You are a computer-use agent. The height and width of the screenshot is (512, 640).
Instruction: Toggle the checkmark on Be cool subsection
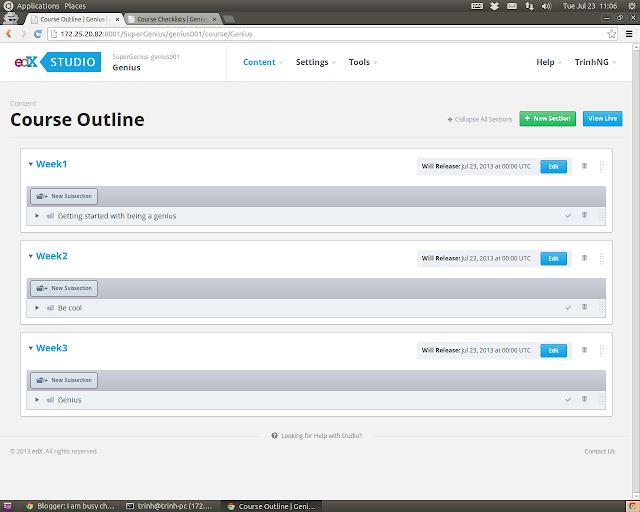568,307
